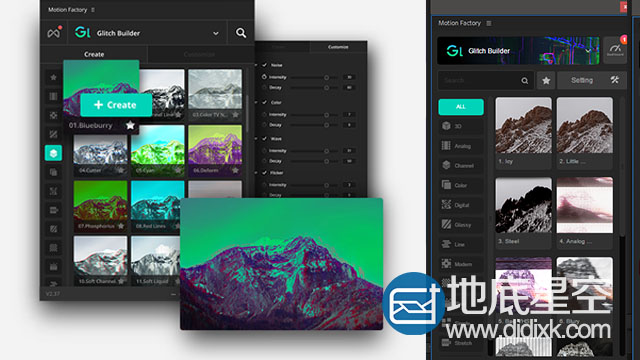Switch to the Create tab

[x=94, y=54]
